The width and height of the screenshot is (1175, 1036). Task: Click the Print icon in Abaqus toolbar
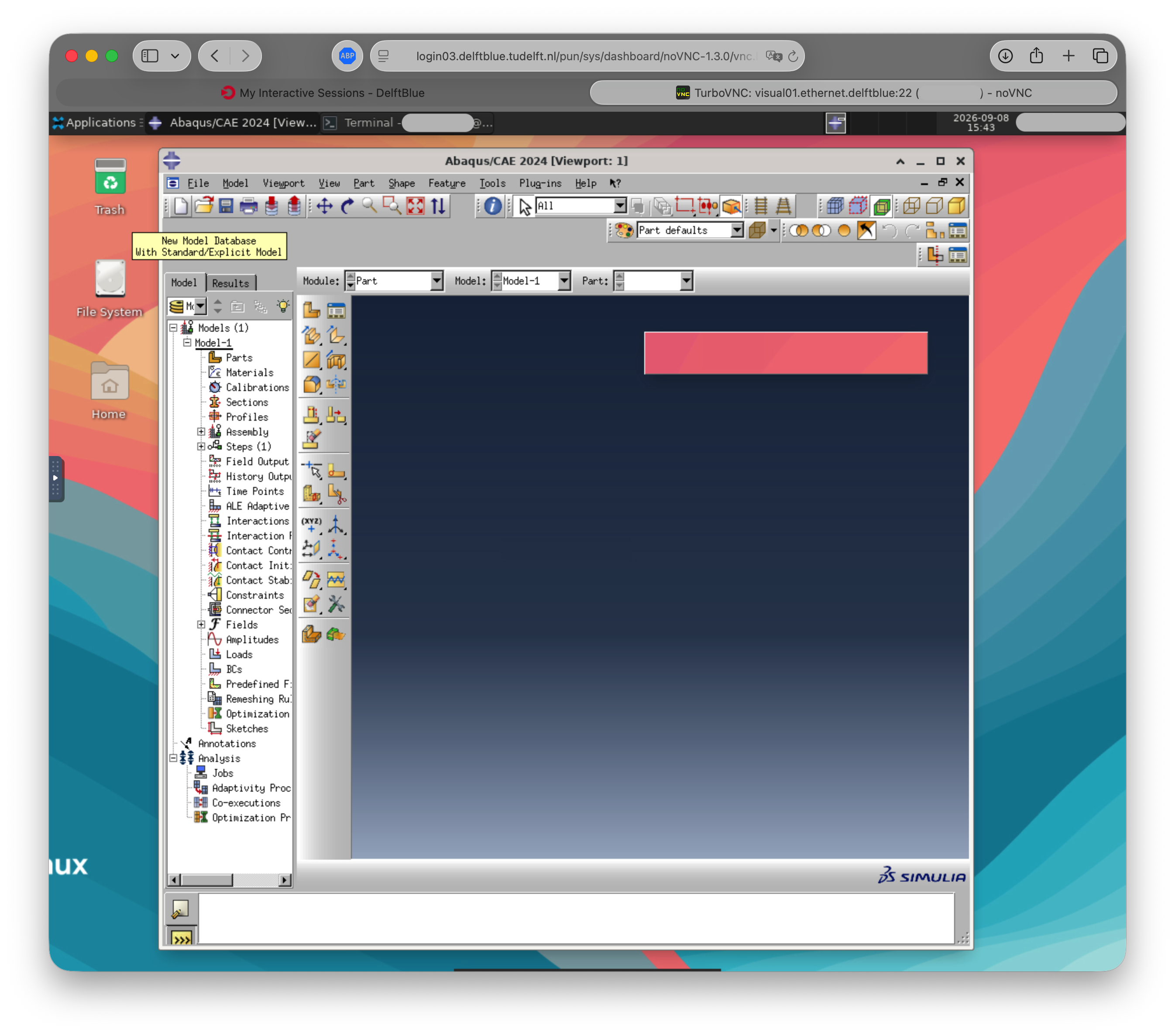click(x=248, y=206)
